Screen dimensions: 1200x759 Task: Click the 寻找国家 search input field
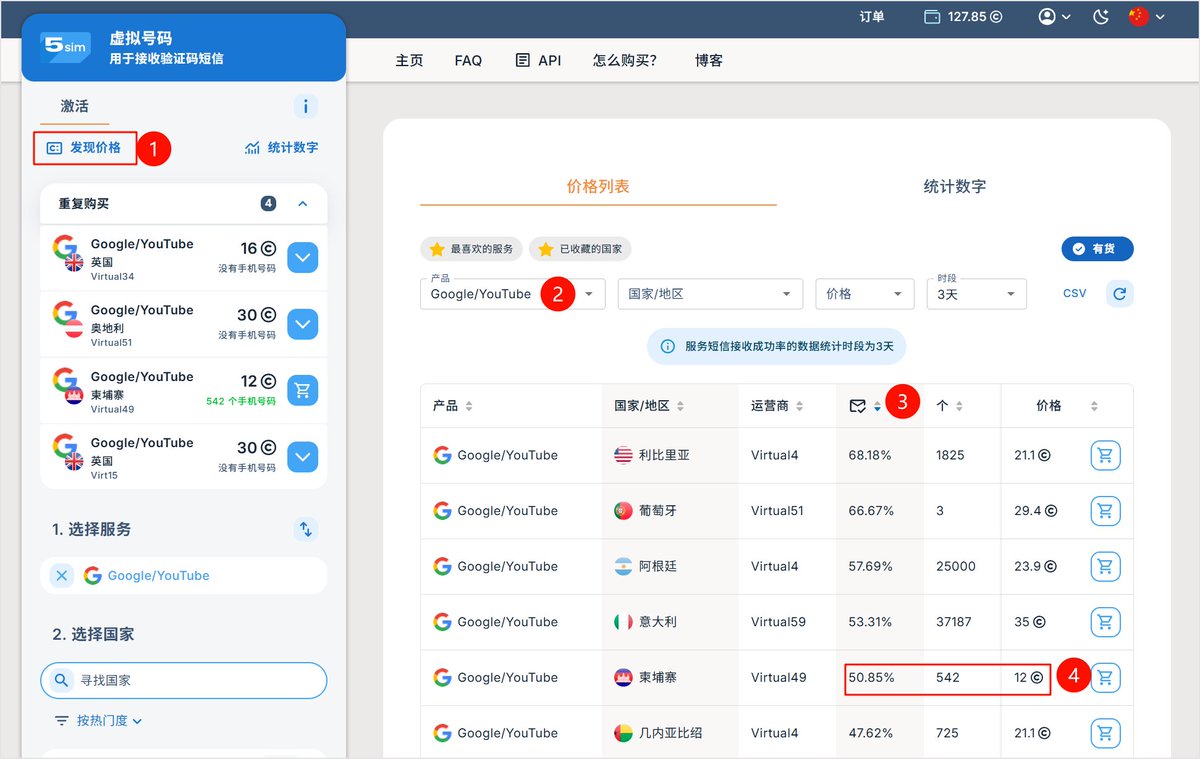pos(183,680)
